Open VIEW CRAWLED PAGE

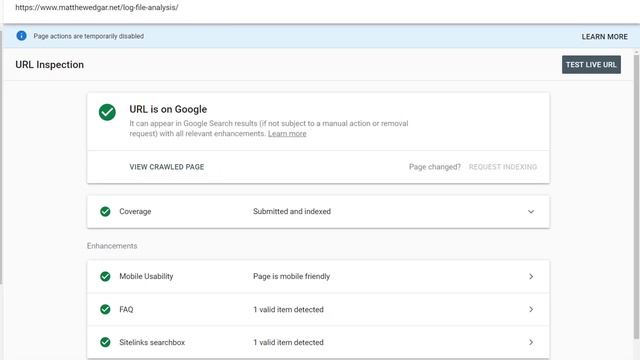[167, 167]
